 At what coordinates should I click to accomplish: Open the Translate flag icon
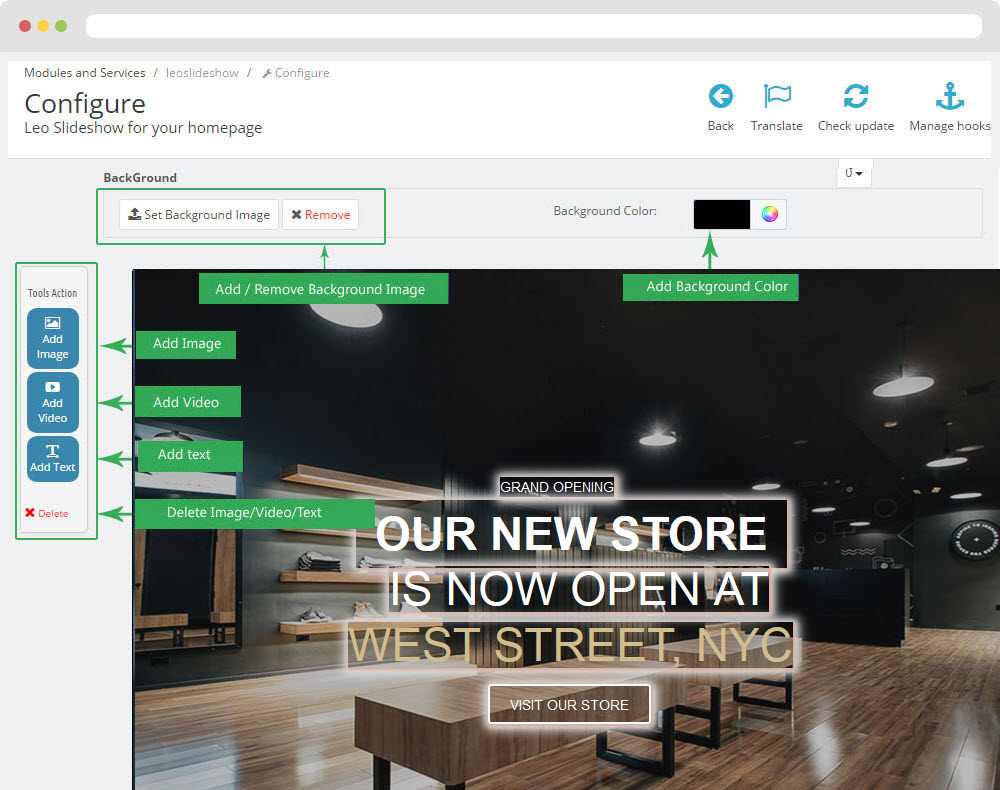[777, 96]
